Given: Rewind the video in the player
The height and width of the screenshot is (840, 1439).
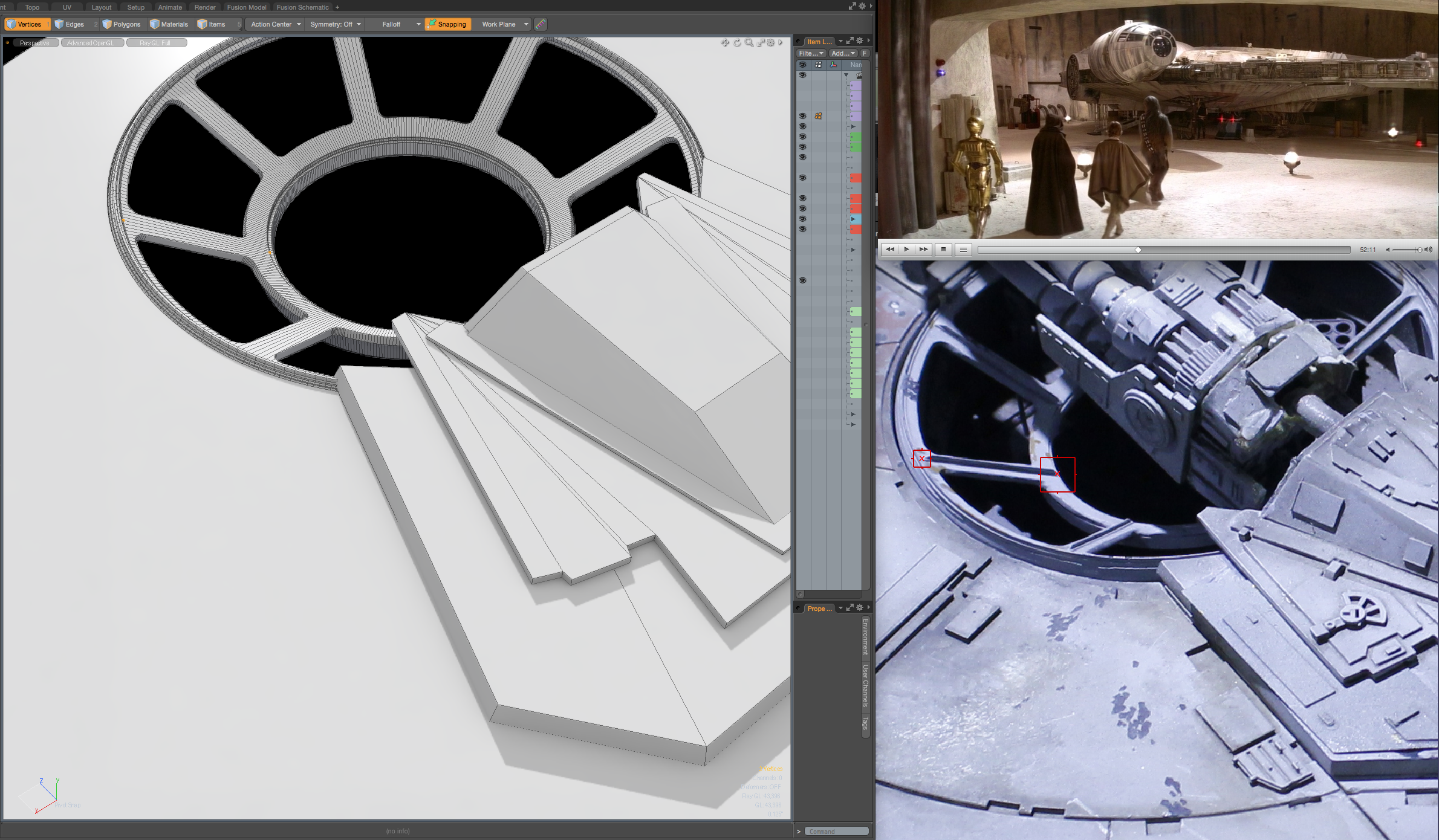Looking at the screenshot, I should point(890,249).
